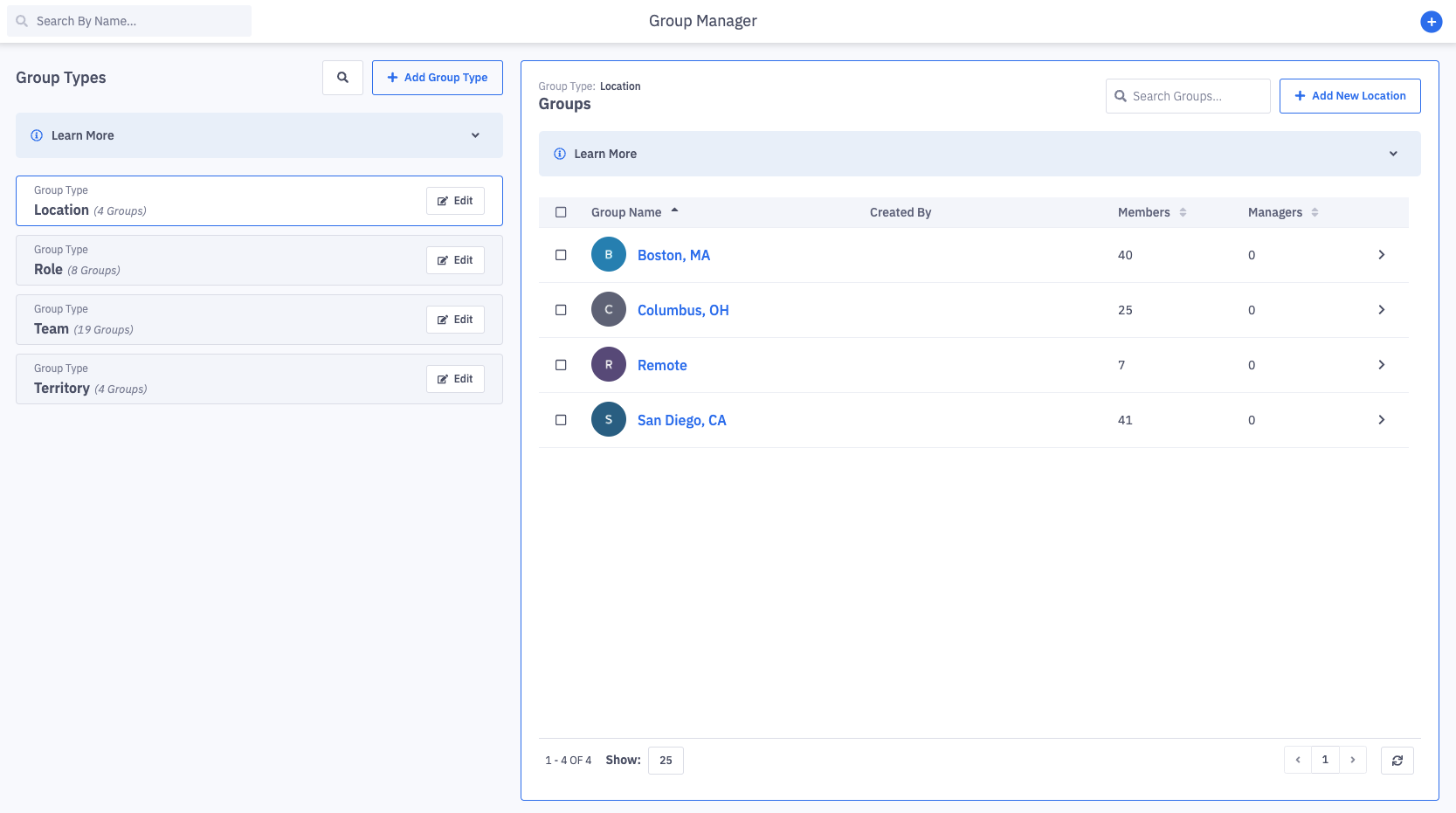Open the Show 25 page size dropdown
Viewport: 1456px width, 813px height.
point(666,761)
